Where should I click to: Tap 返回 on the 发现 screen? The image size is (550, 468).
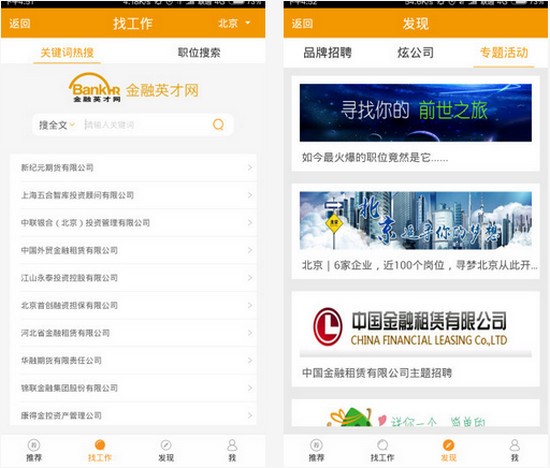point(302,24)
